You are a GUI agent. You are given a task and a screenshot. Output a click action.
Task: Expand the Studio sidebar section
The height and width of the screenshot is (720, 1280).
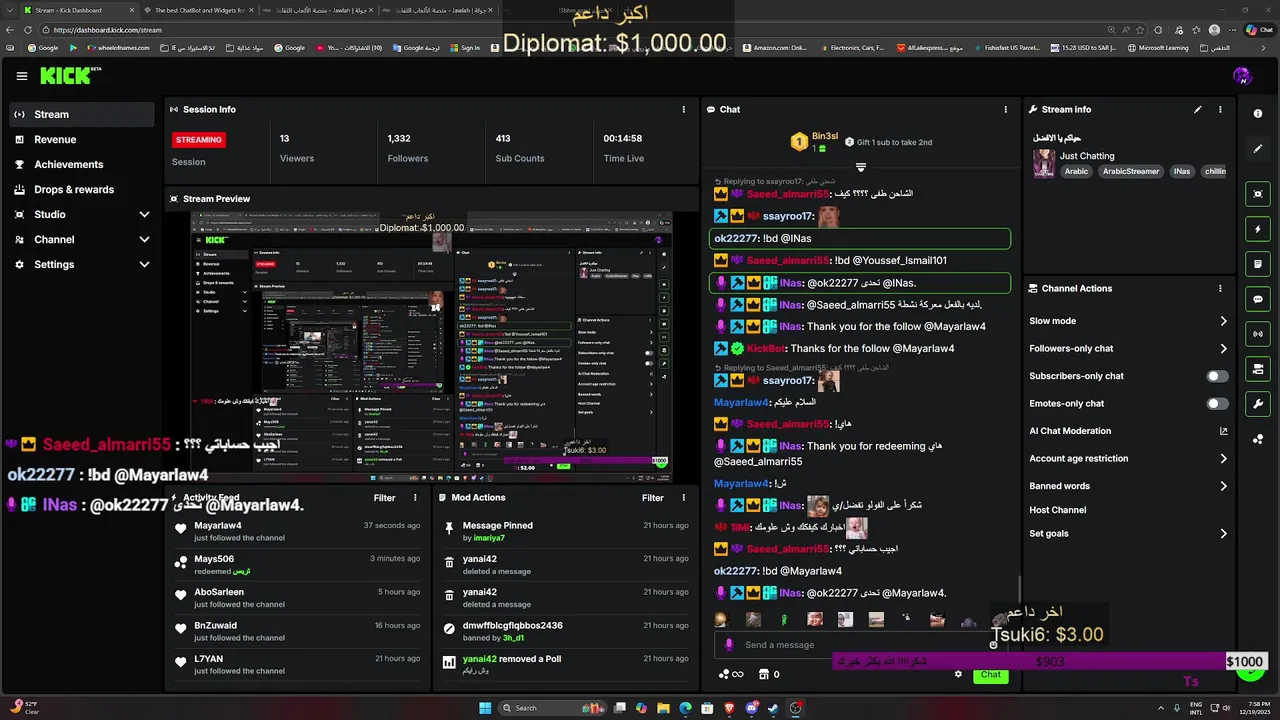(x=144, y=214)
